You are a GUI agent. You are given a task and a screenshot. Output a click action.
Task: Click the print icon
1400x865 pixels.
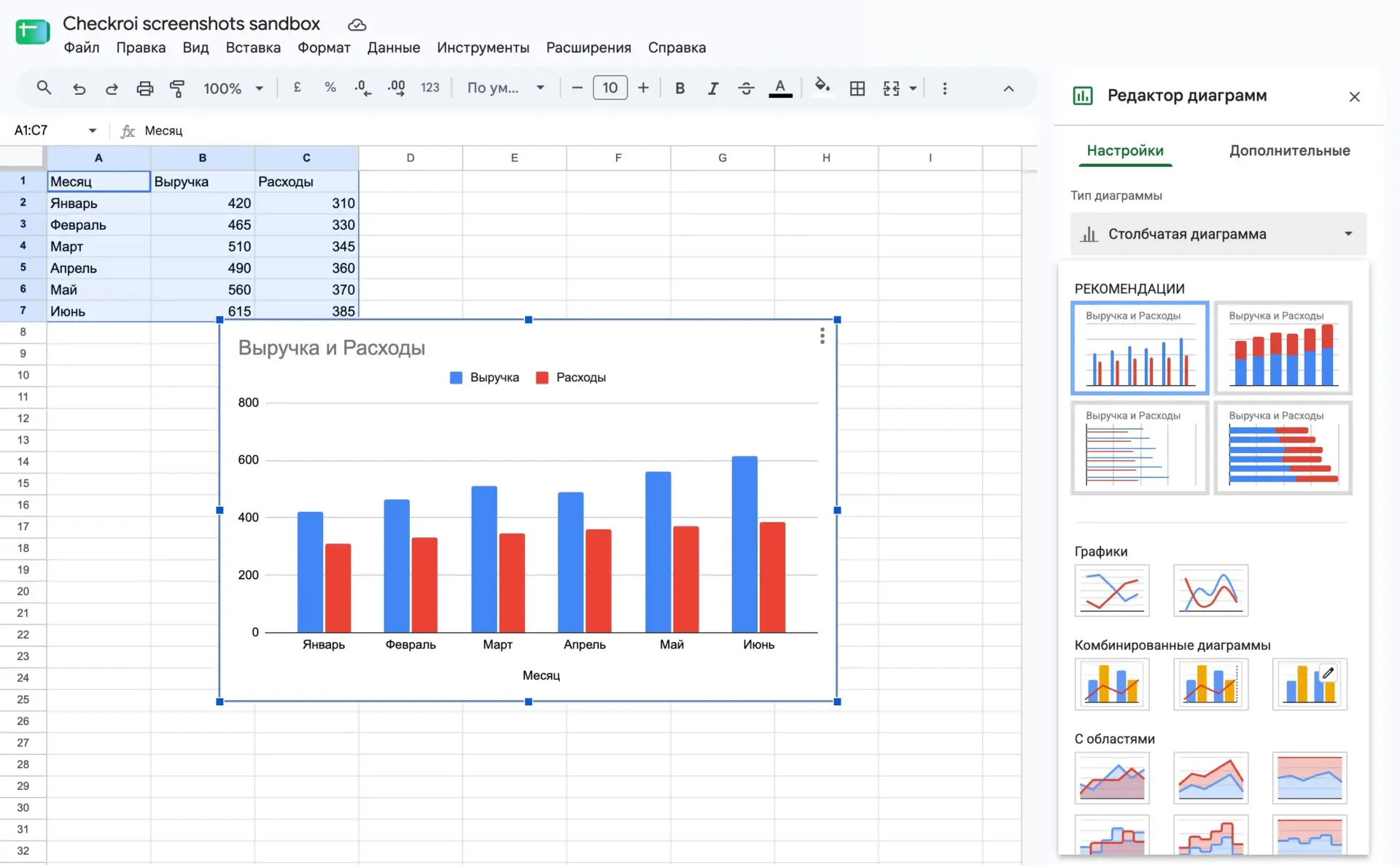coord(145,88)
